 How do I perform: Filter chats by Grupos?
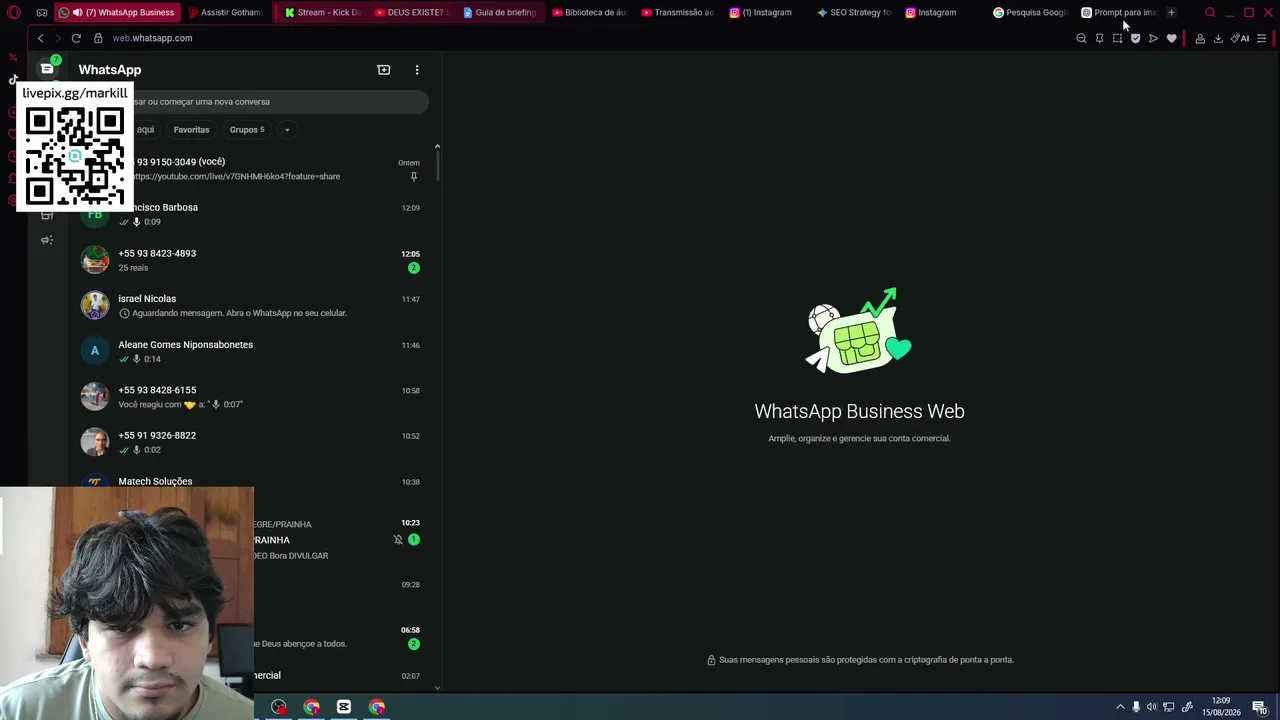click(247, 130)
